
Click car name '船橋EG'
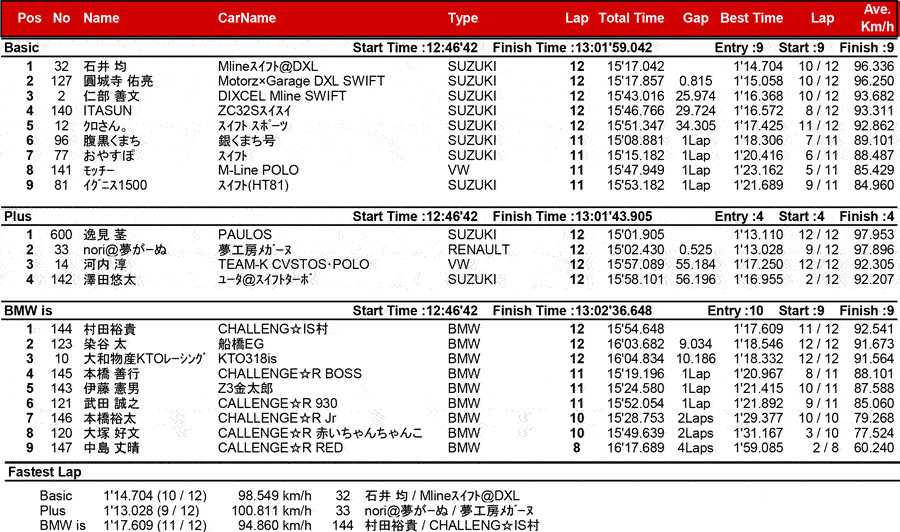click(x=240, y=344)
